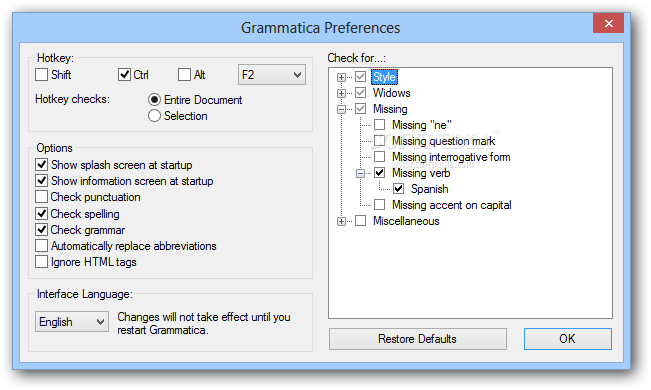Disable Check spelling option
Viewport: 651px width, 390px height.
coord(42,213)
